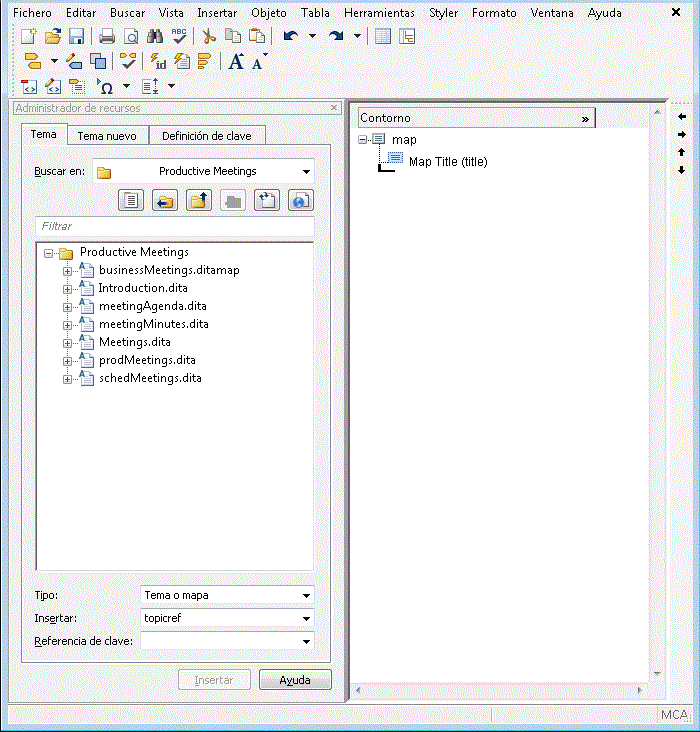This screenshot has height=732, width=700.
Task: Open the Buscar en folder dropdown
Action: pos(306,171)
